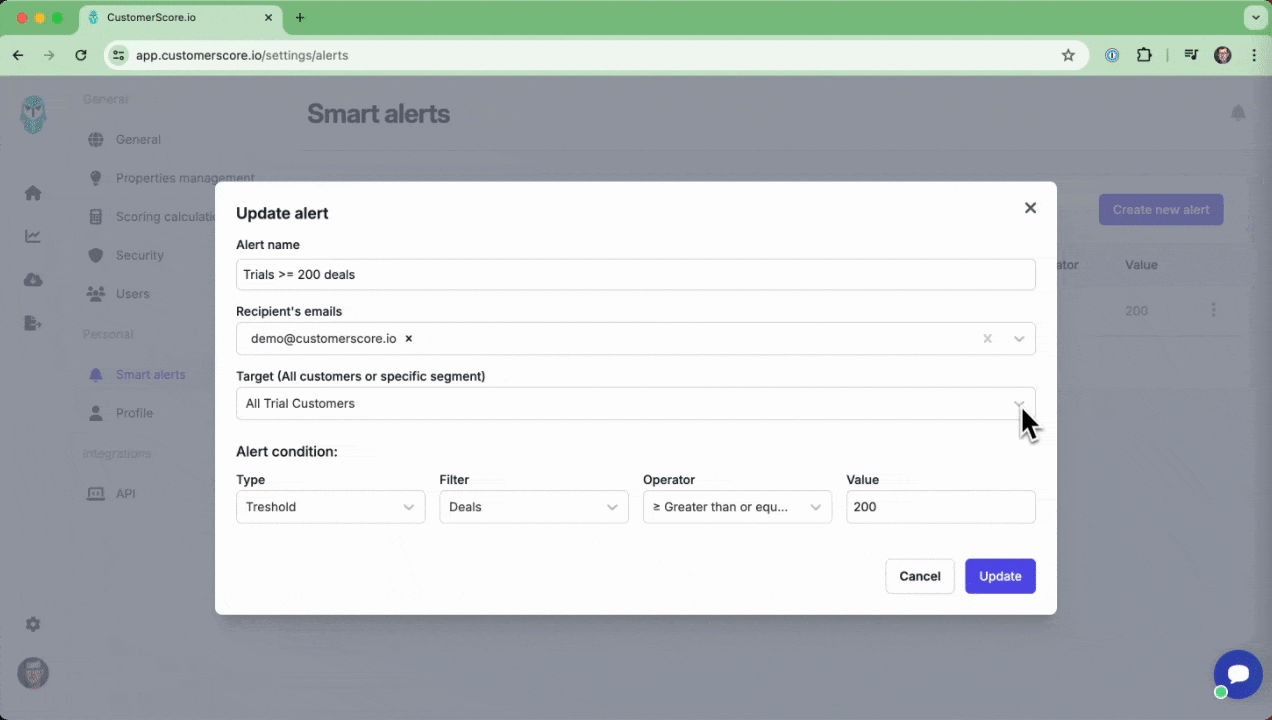Open the Home icon in the left rail

[x=33, y=192]
